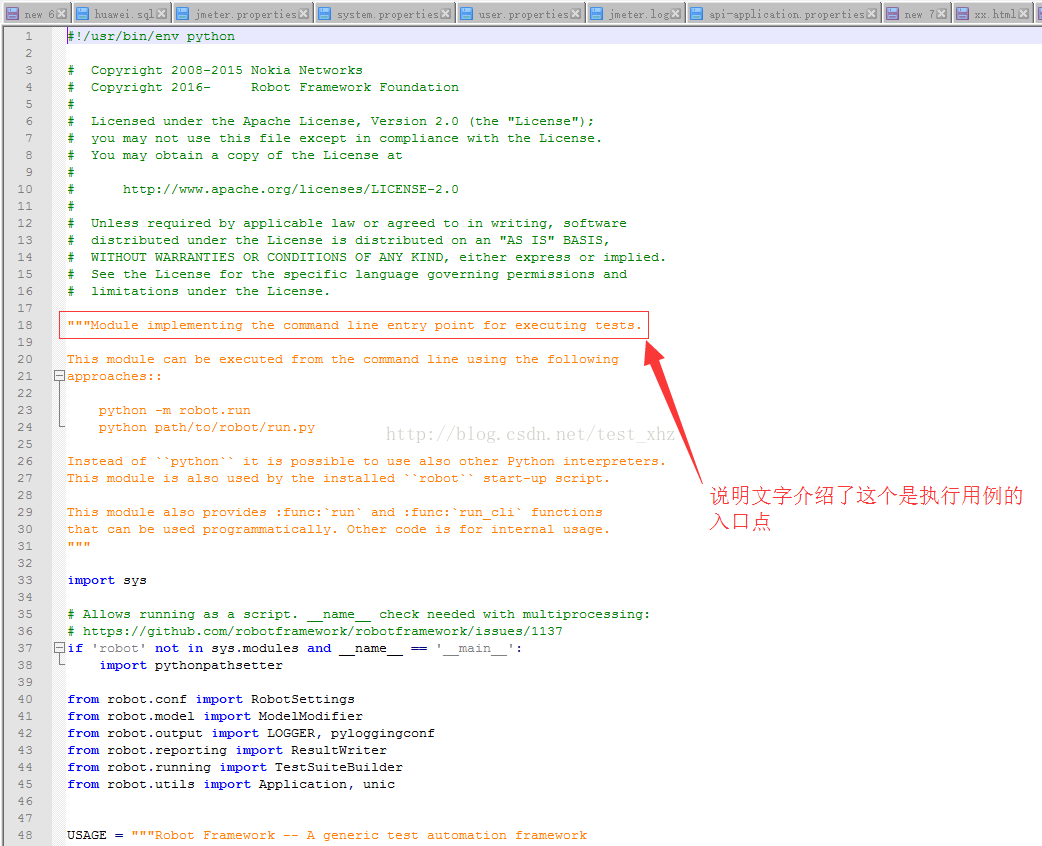The width and height of the screenshot is (1042, 846).
Task: Click 'ModelModifier' import name
Action: pos(310,716)
